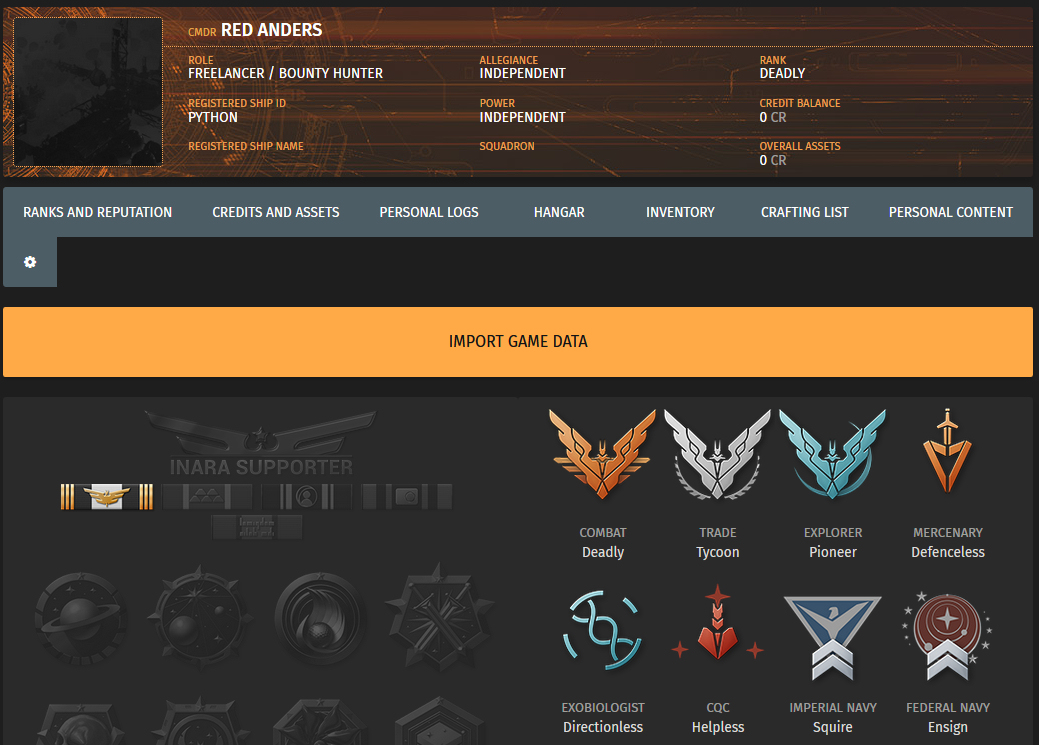Click the Ensign rank label
Image resolution: width=1039 pixels, height=745 pixels.
948,727
